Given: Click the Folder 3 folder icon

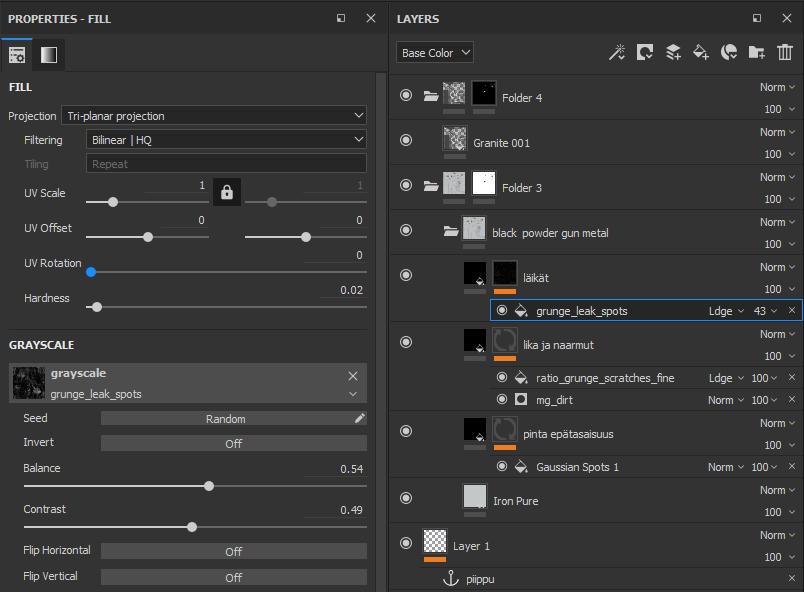Looking at the screenshot, I should click(431, 186).
